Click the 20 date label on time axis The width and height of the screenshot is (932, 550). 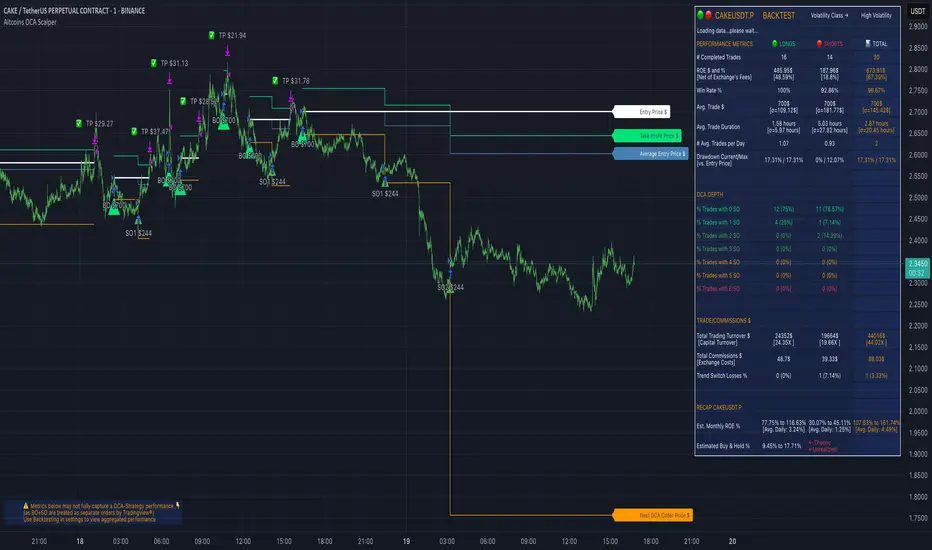click(732, 541)
